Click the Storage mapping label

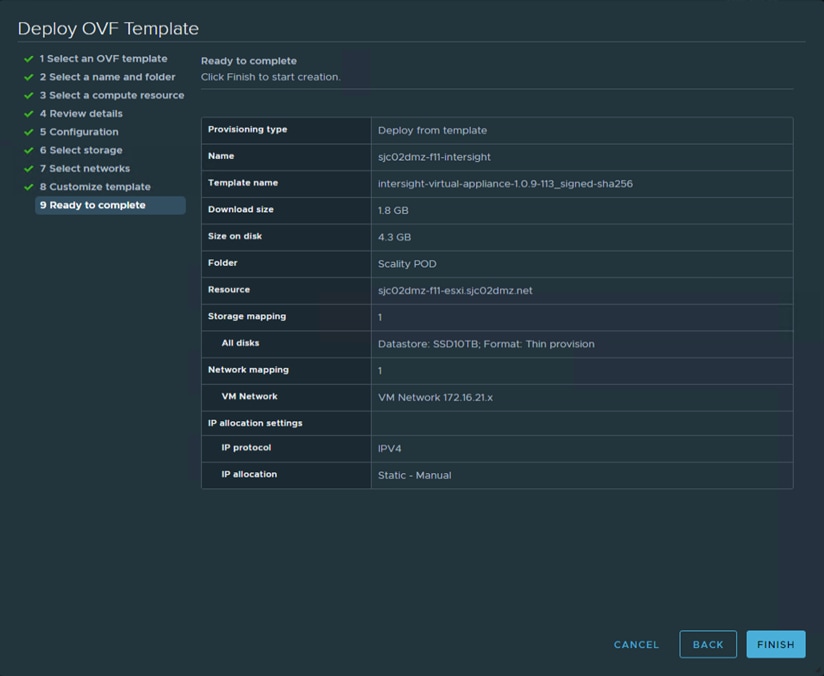(247, 316)
